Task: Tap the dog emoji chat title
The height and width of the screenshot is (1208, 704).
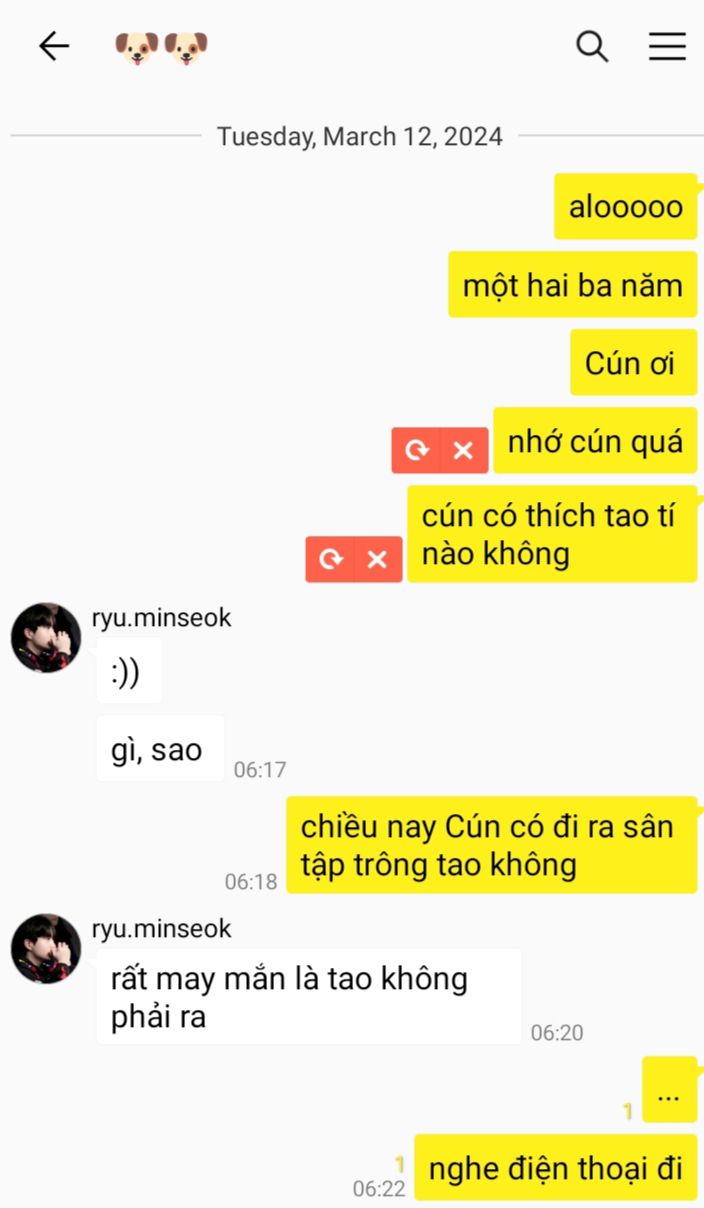Action: 161,47
